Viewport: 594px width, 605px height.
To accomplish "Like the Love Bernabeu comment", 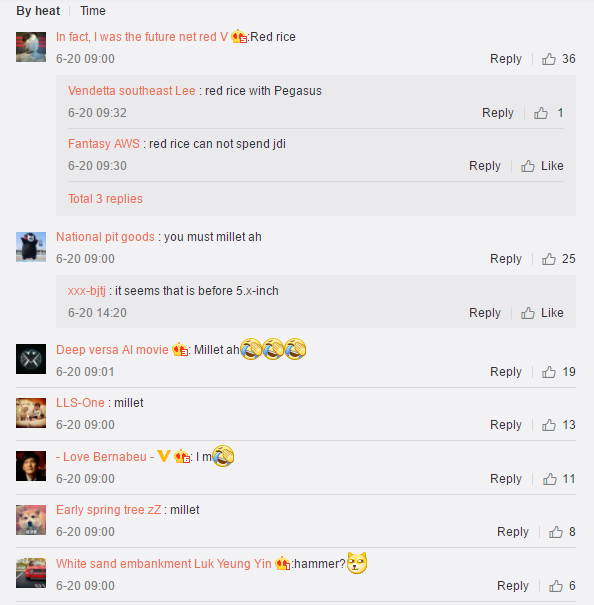I will (550, 479).
